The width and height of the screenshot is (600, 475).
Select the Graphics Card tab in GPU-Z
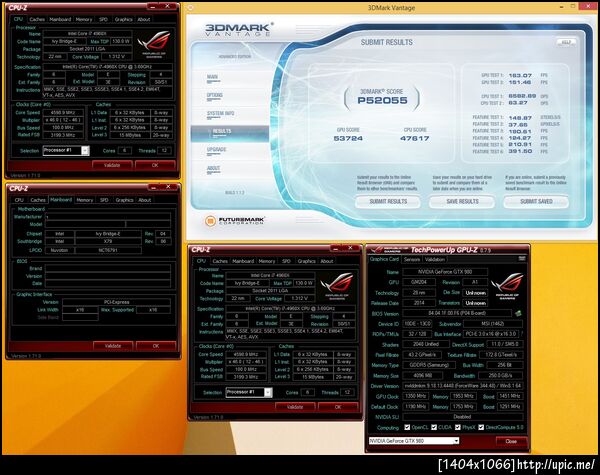click(384, 259)
